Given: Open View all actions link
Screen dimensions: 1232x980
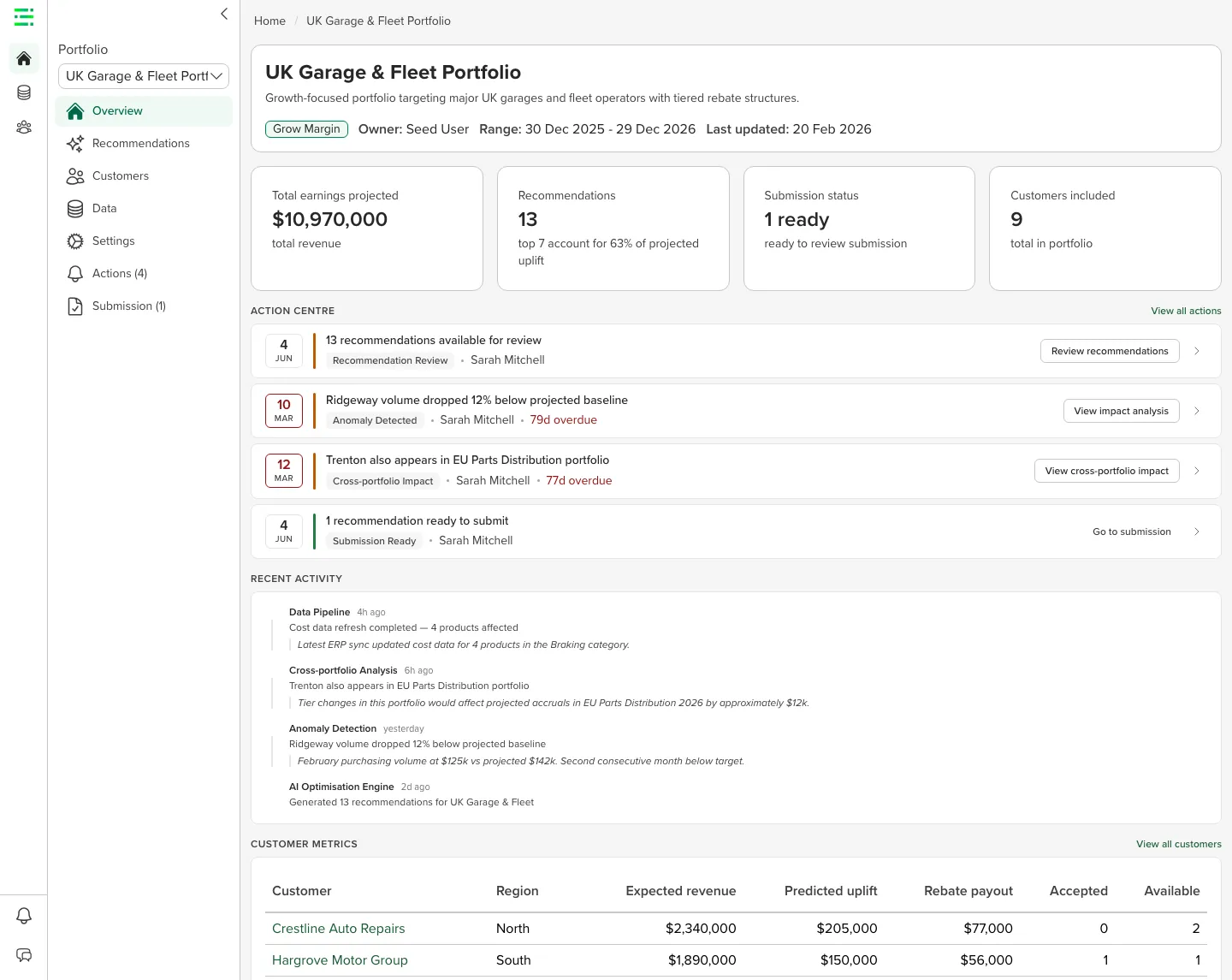Looking at the screenshot, I should click(1186, 311).
